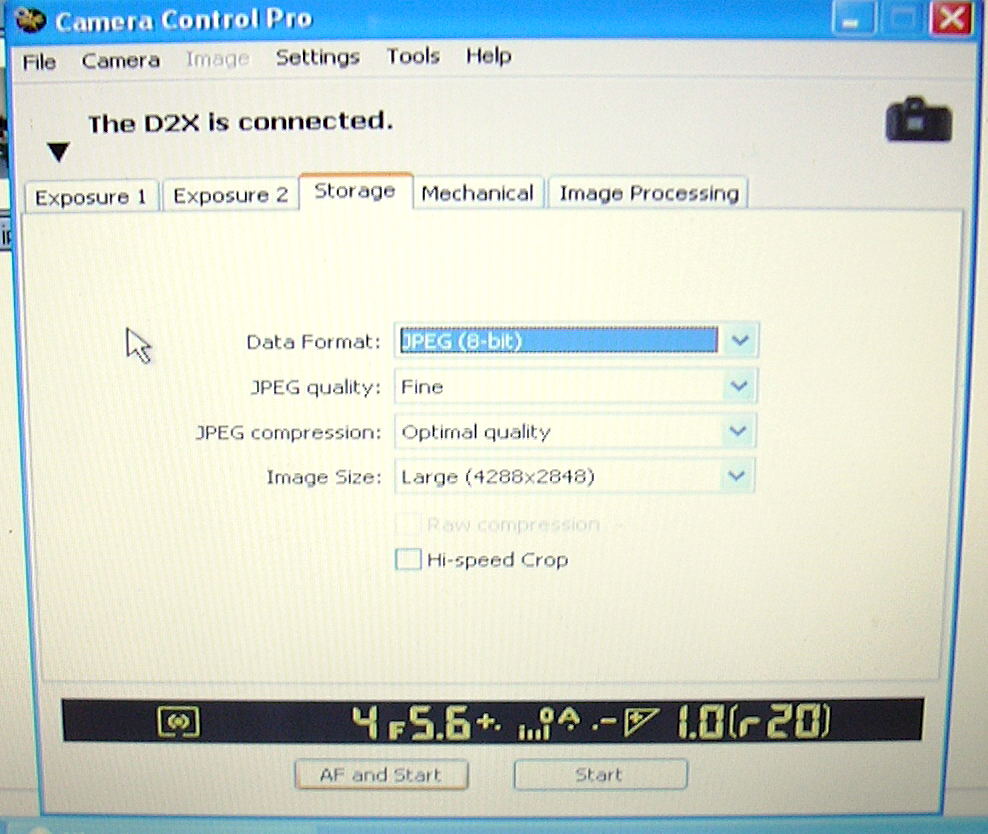This screenshot has width=988, height=834.
Task: Click the Camera Control Pro title bar icon
Action: 30,20
